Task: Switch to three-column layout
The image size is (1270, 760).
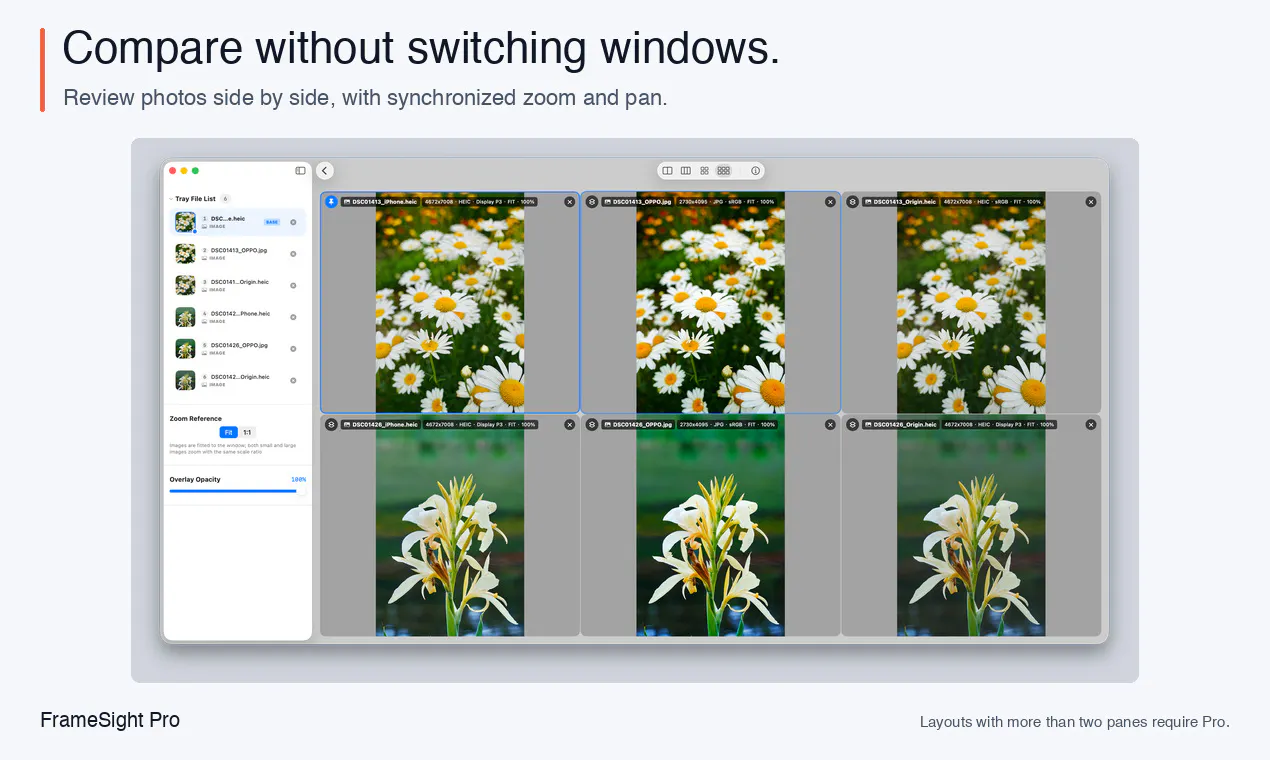Action: pos(686,171)
